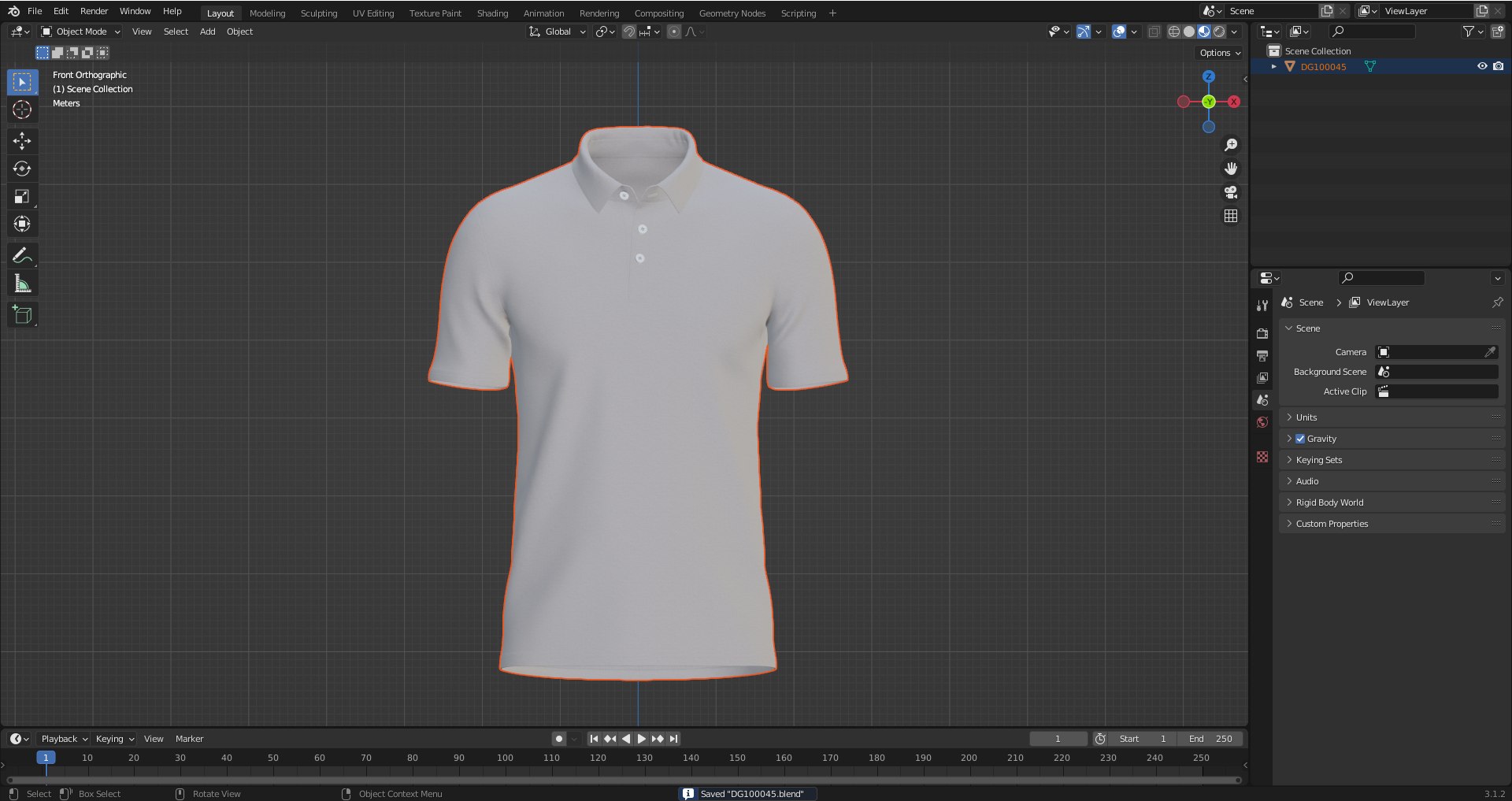Activate the Scale tool
This screenshot has width=1512, height=801.
(22, 196)
